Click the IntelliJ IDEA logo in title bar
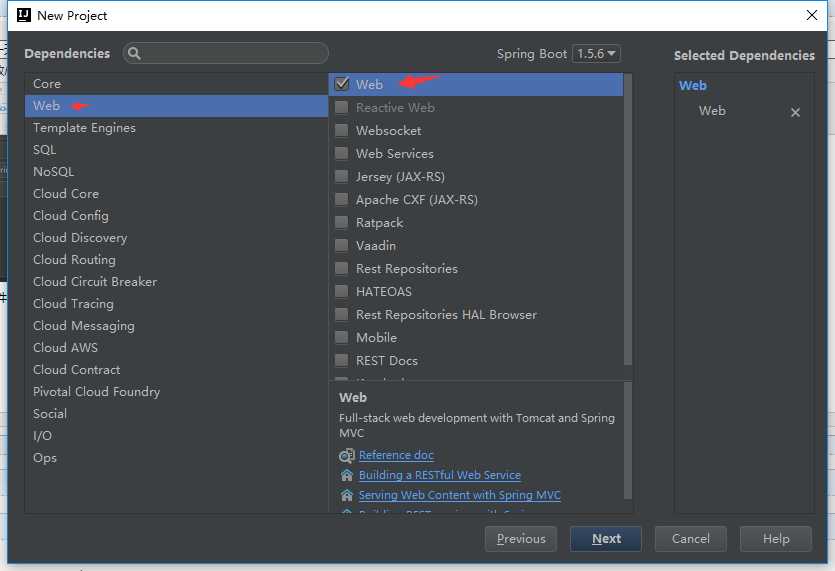 click(24, 15)
